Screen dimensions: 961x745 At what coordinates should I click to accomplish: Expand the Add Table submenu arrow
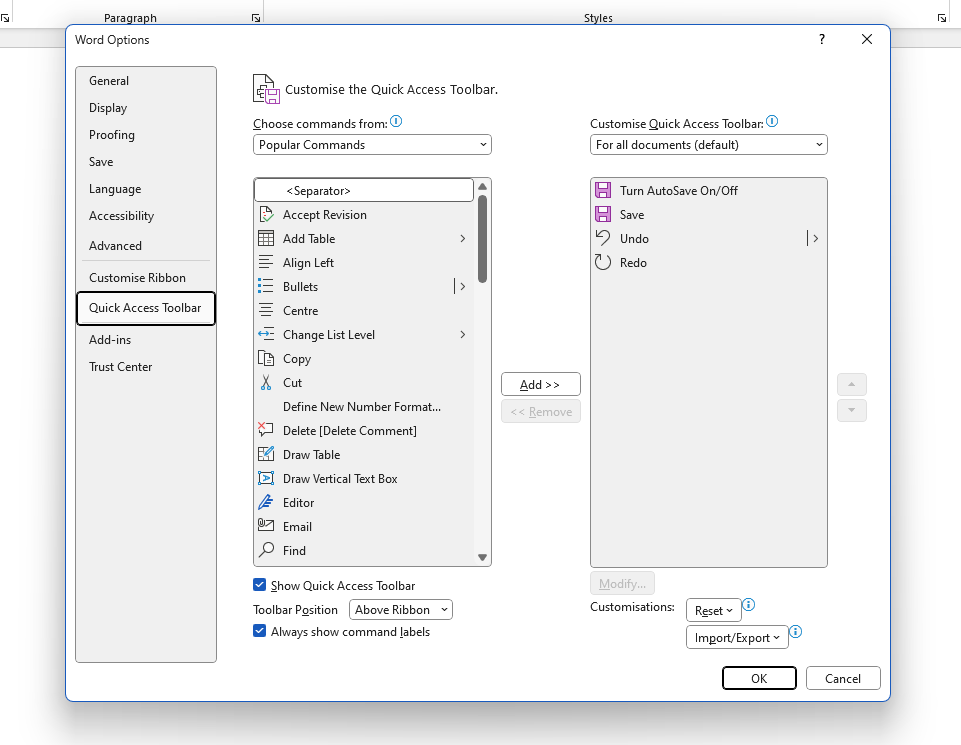463,238
